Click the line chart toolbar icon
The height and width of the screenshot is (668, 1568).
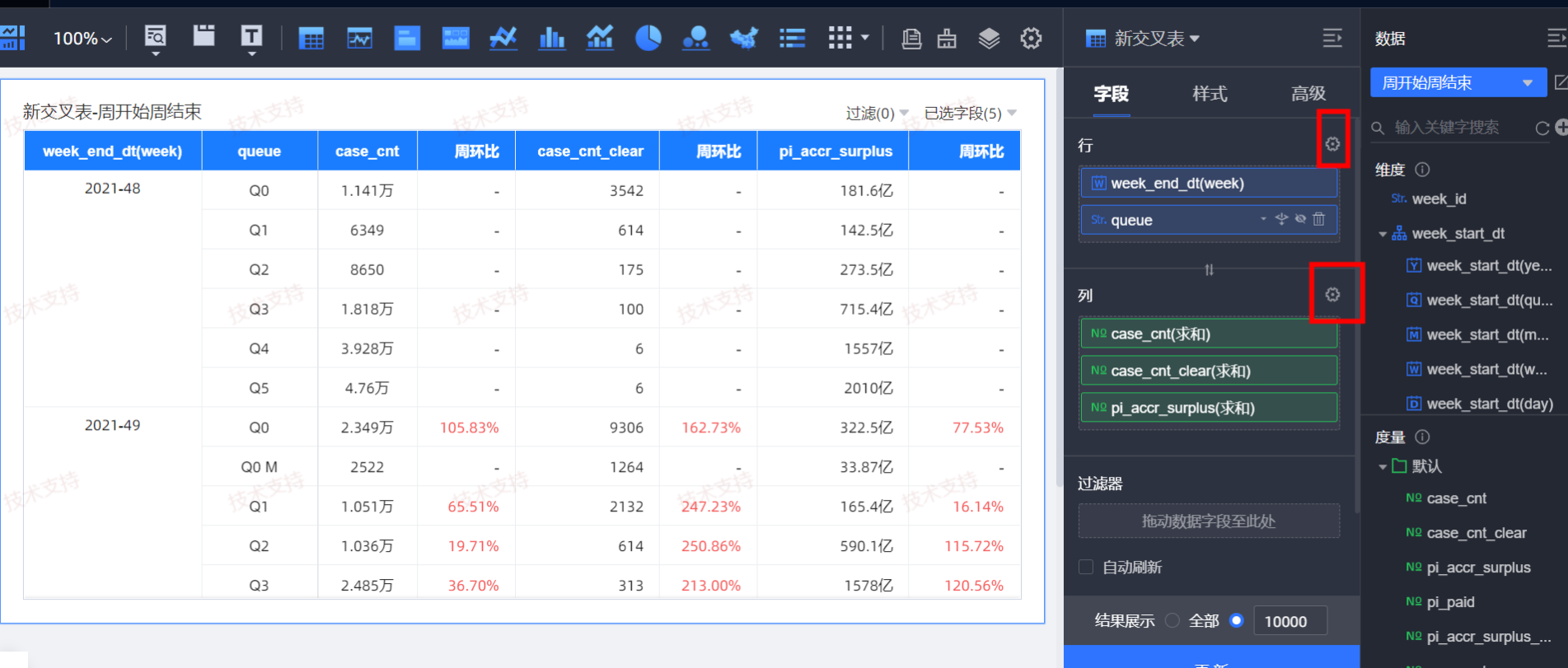click(503, 38)
